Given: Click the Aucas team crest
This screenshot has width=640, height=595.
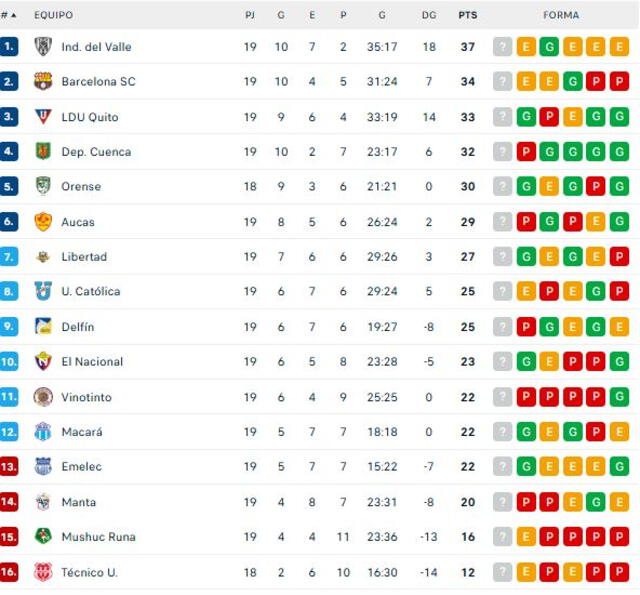Looking at the screenshot, I should (42, 222).
